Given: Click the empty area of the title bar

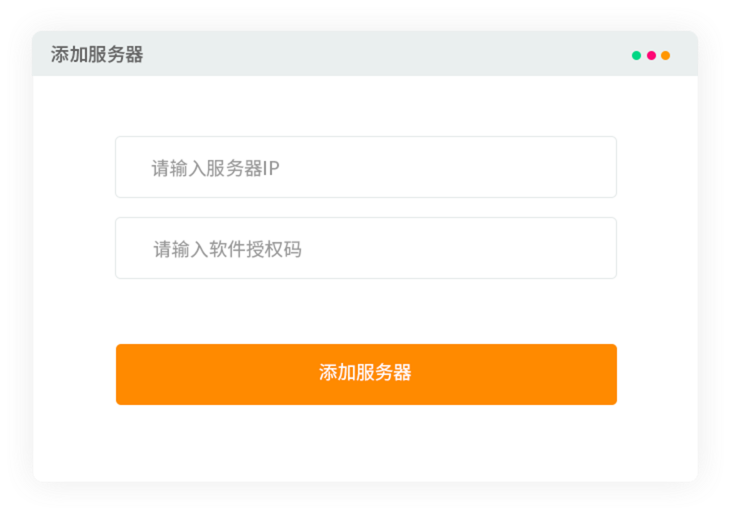Looking at the screenshot, I should click(380, 55).
